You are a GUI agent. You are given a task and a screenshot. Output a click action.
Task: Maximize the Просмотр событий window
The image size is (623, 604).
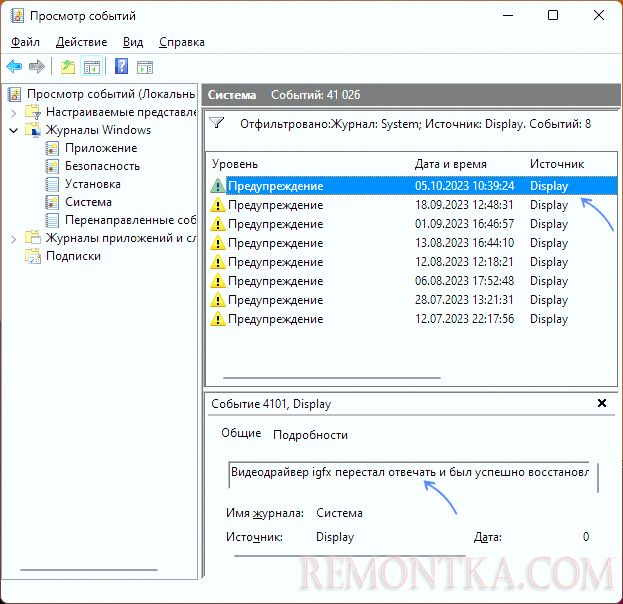pos(553,15)
